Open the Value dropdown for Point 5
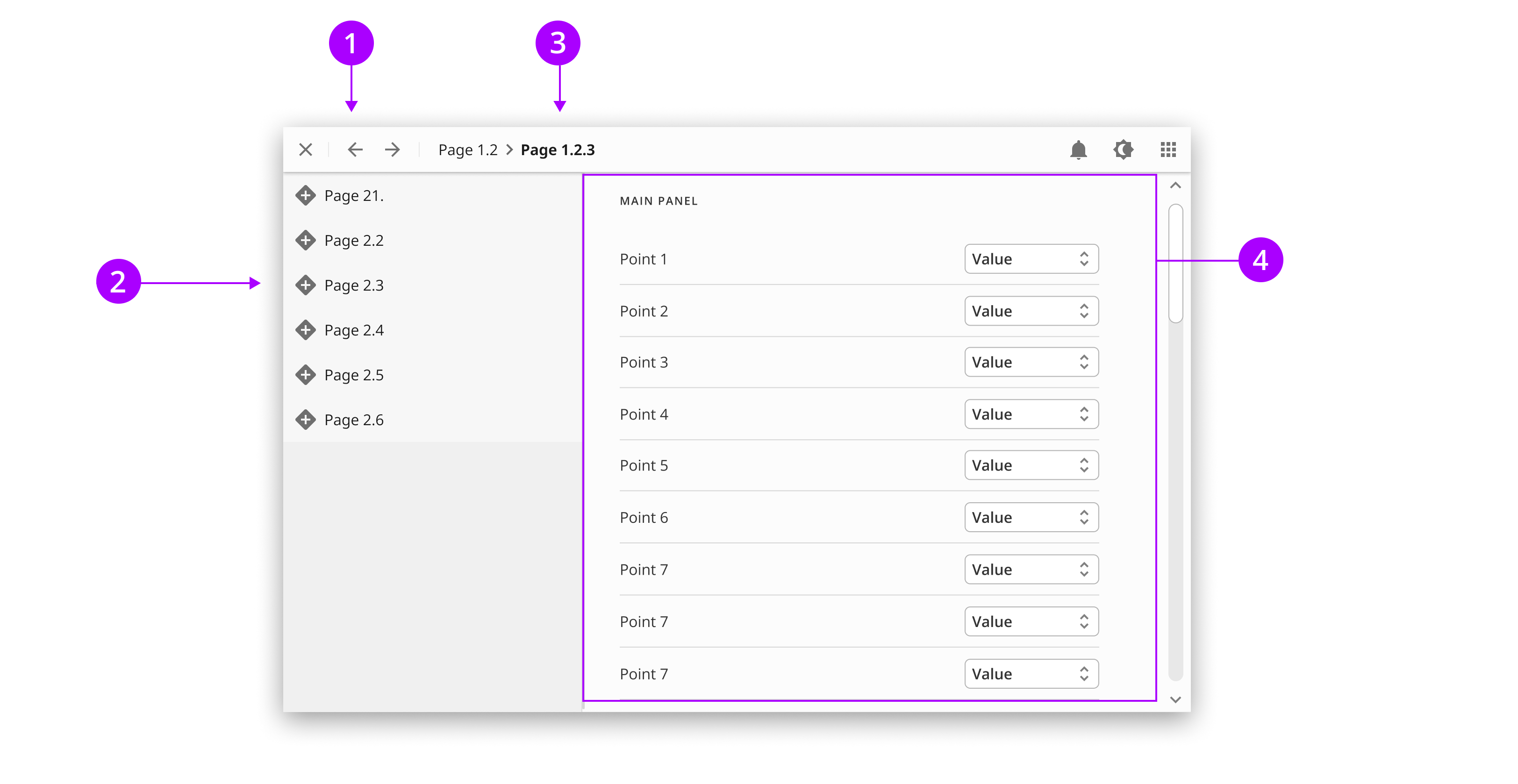1518x784 pixels. [1031, 465]
